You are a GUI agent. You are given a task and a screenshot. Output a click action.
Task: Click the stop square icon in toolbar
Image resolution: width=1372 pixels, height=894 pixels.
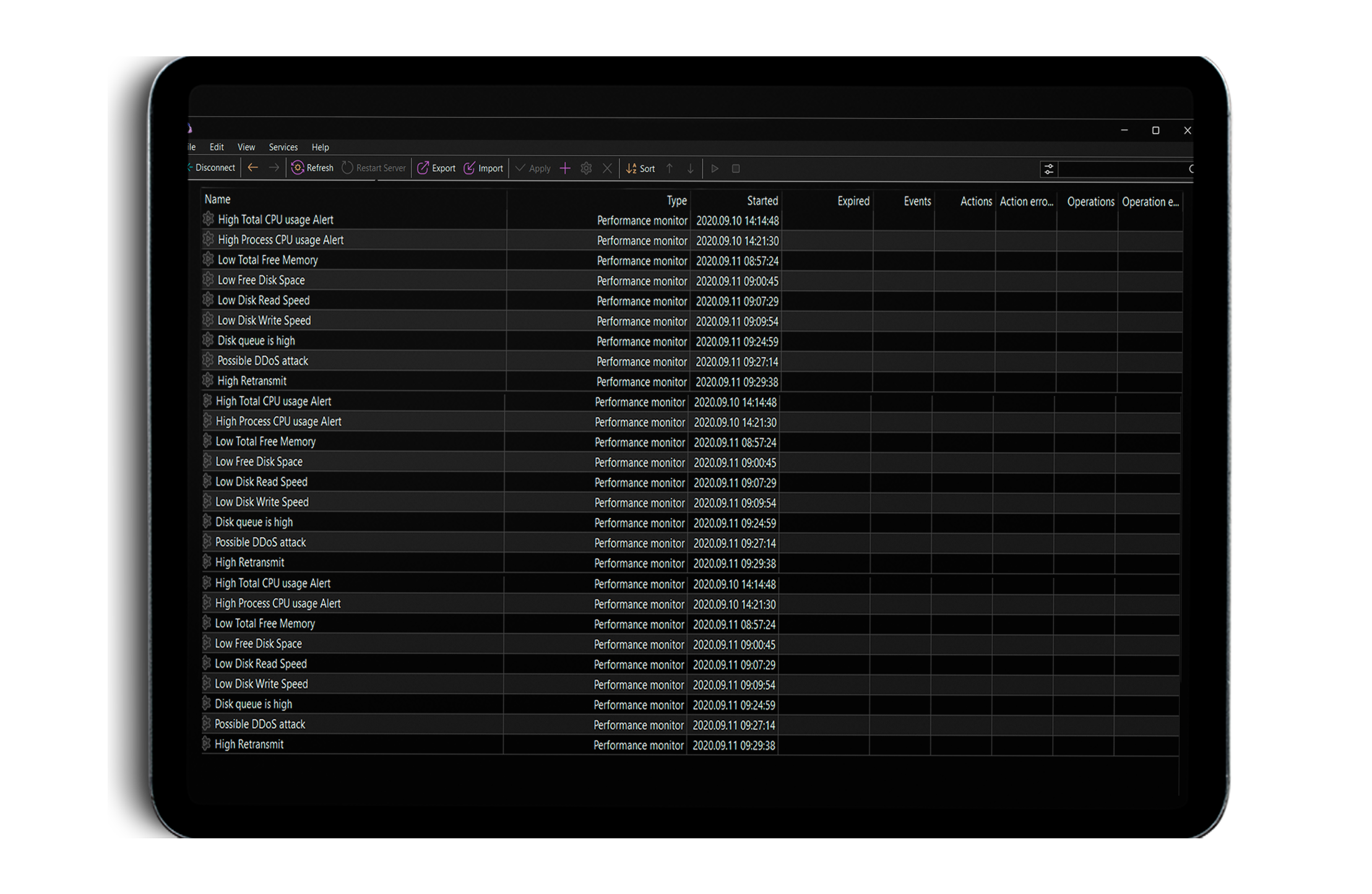[736, 168]
